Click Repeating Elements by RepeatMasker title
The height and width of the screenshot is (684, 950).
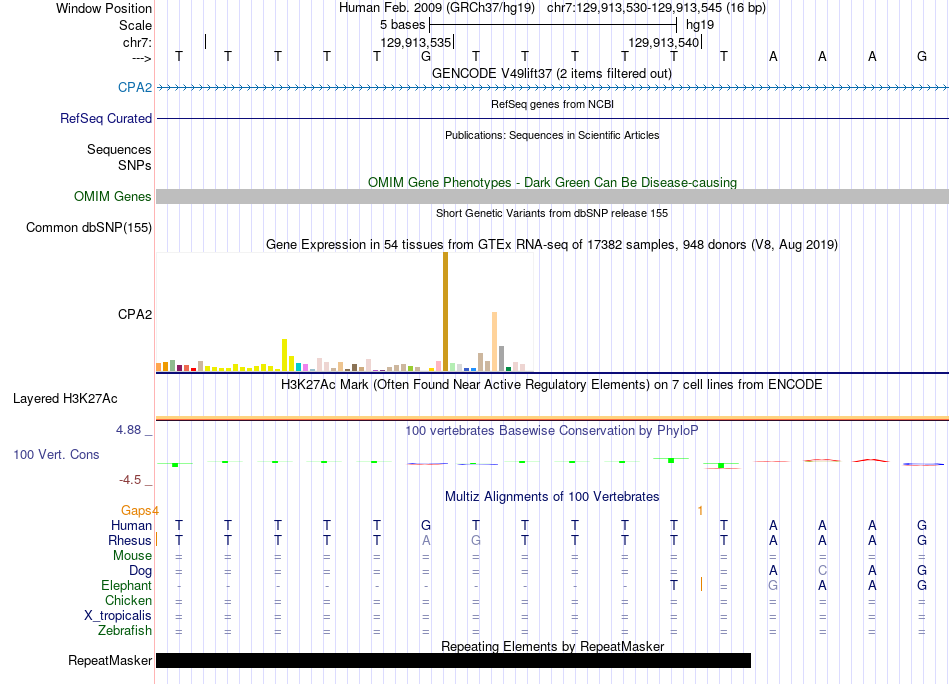(552, 646)
